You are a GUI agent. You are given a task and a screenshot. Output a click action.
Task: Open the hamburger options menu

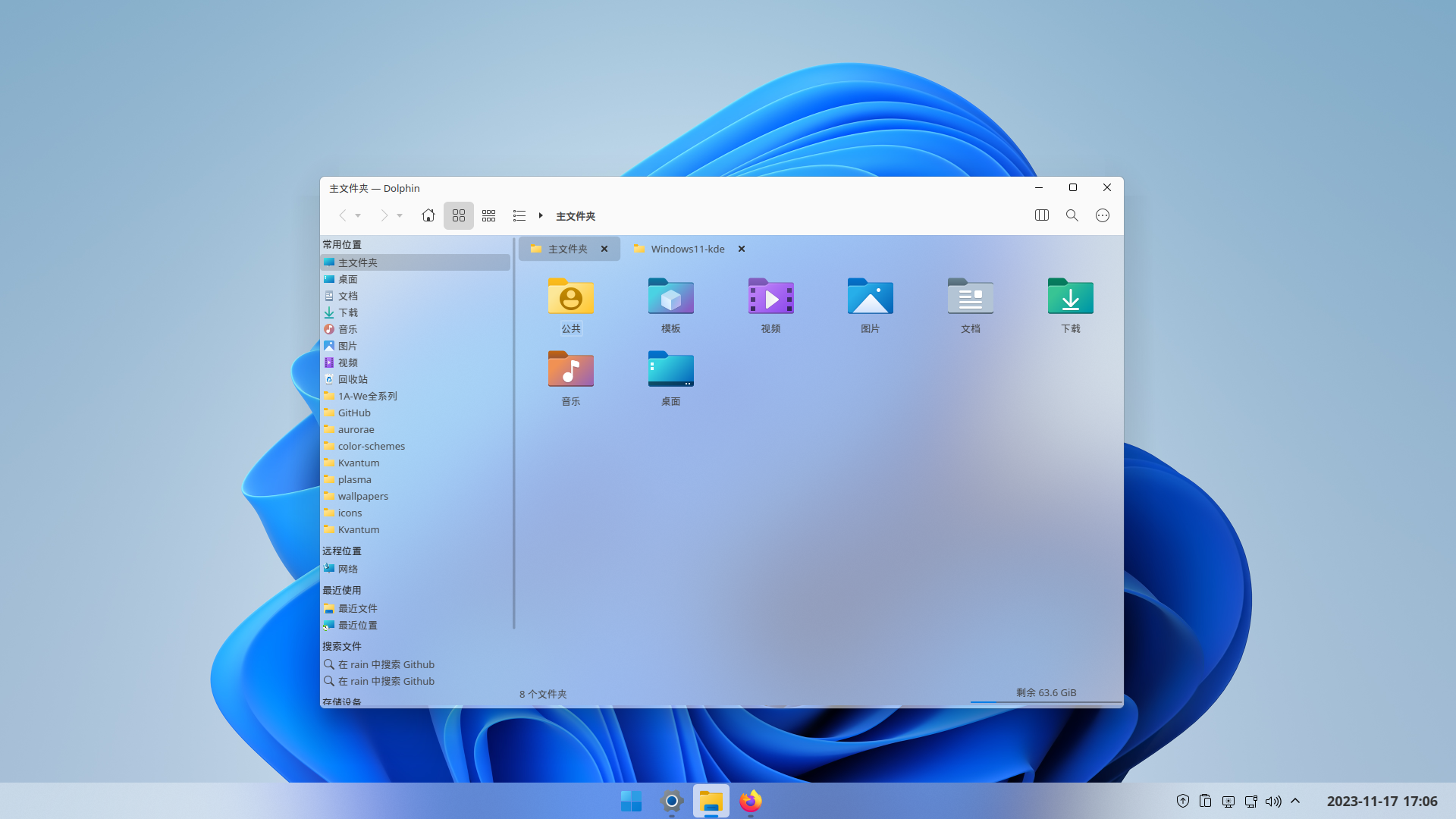1103,215
